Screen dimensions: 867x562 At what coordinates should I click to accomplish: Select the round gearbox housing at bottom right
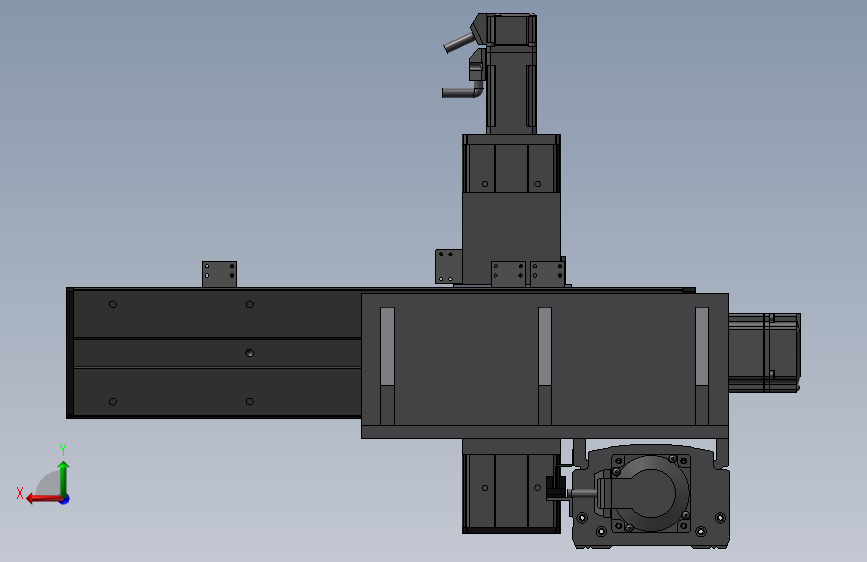(x=651, y=495)
